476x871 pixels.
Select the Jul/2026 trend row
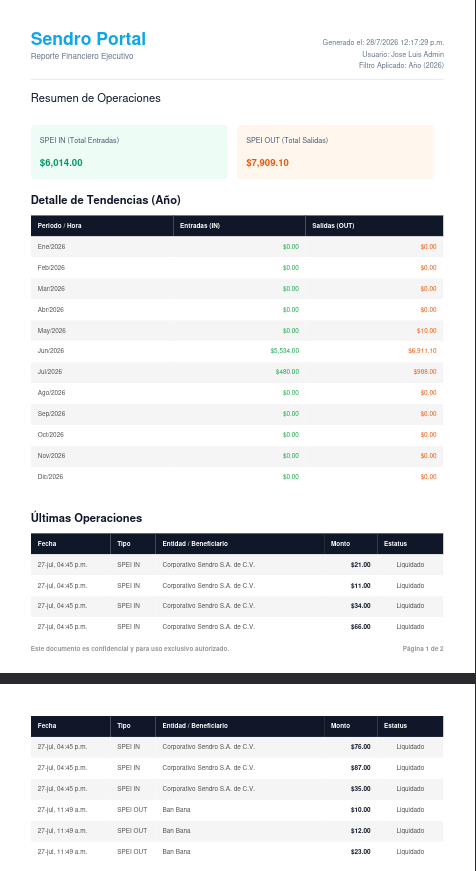[x=237, y=372]
